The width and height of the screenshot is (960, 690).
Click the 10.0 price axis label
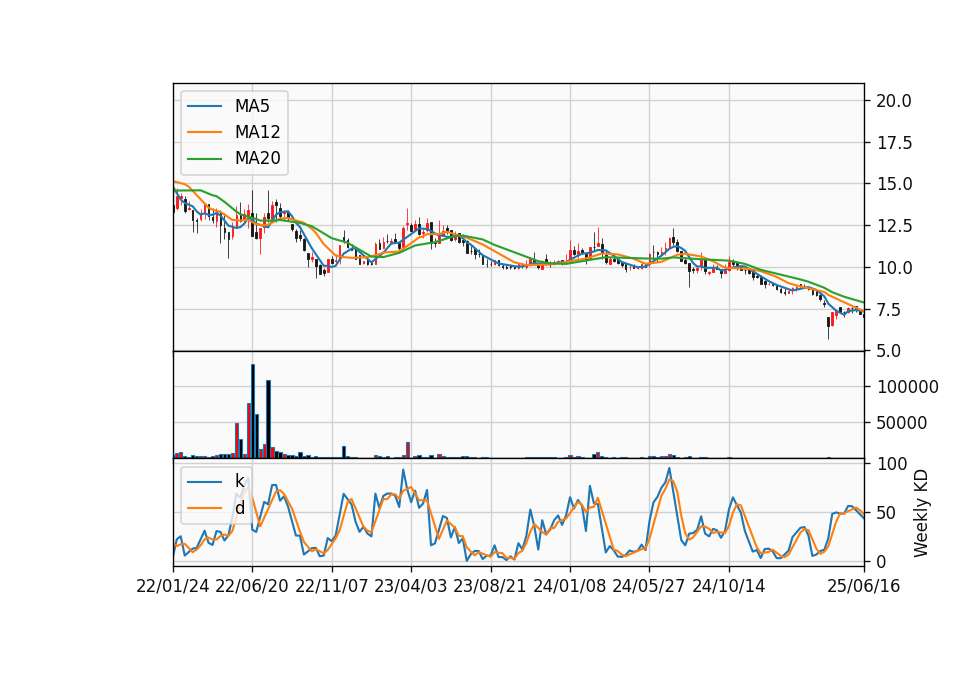point(894,268)
